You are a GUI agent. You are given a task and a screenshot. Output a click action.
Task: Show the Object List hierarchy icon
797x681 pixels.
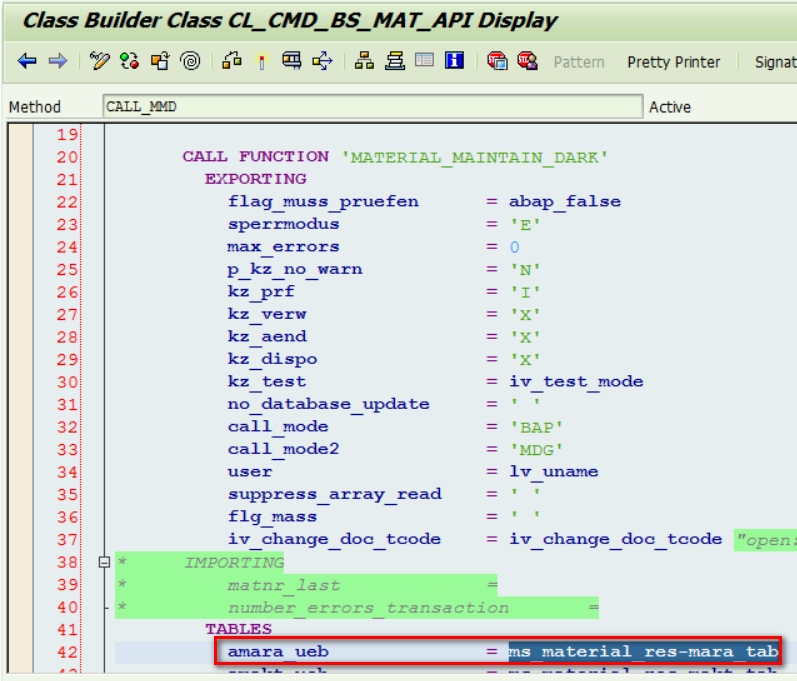tap(364, 61)
